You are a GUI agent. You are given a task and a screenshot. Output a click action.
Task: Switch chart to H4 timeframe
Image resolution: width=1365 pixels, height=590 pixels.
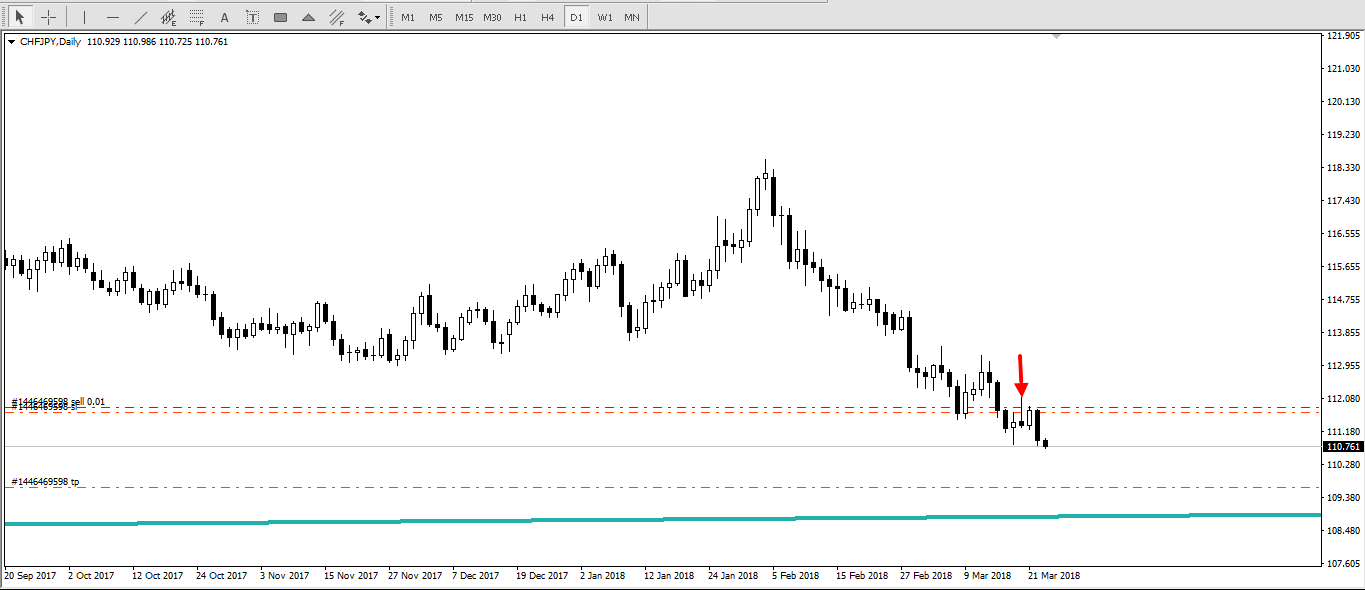(548, 17)
